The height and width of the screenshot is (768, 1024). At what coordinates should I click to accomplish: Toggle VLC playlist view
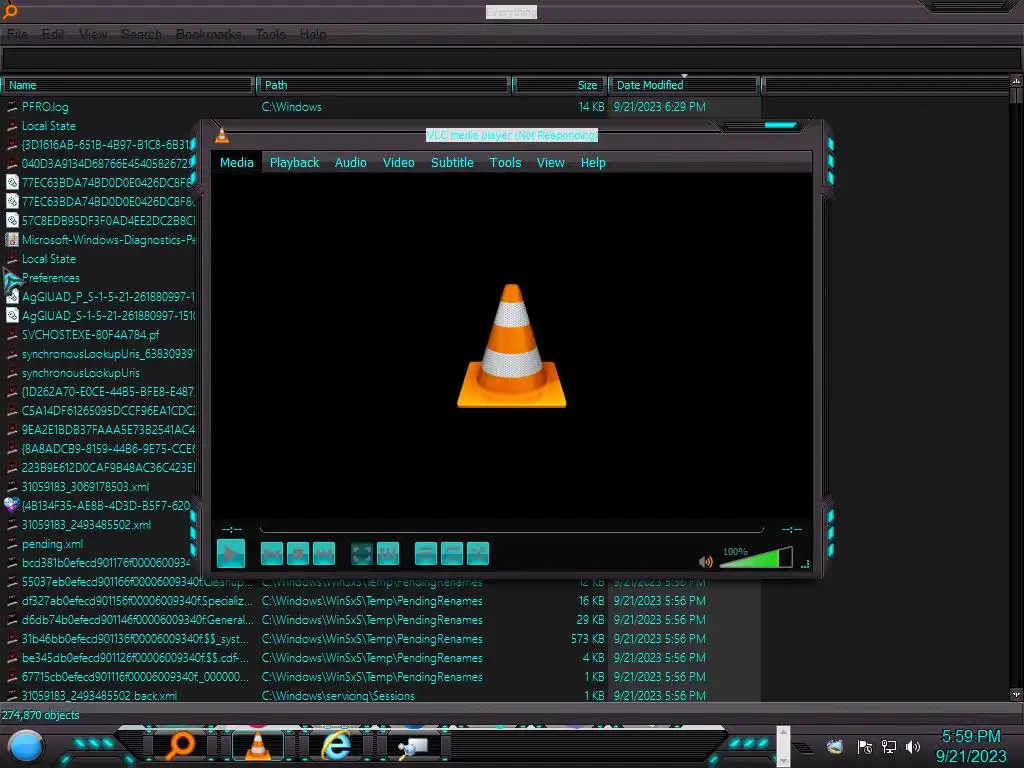pos(426,554)
